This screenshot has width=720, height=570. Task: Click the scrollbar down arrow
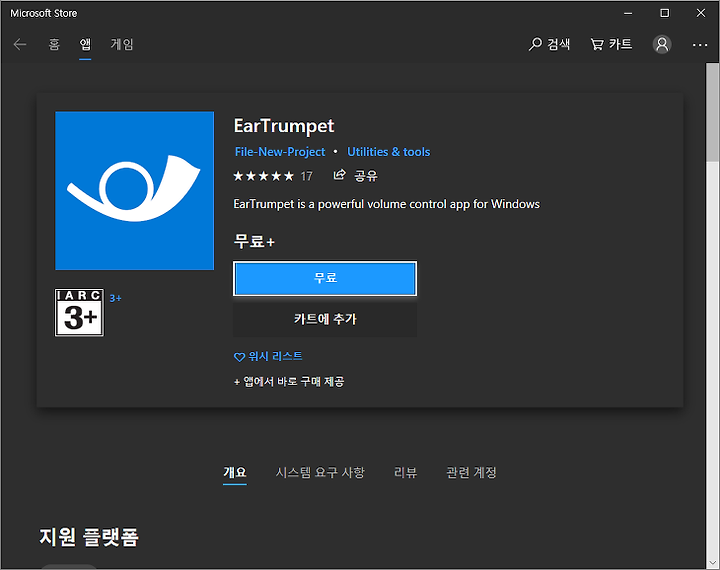[713, 563]
